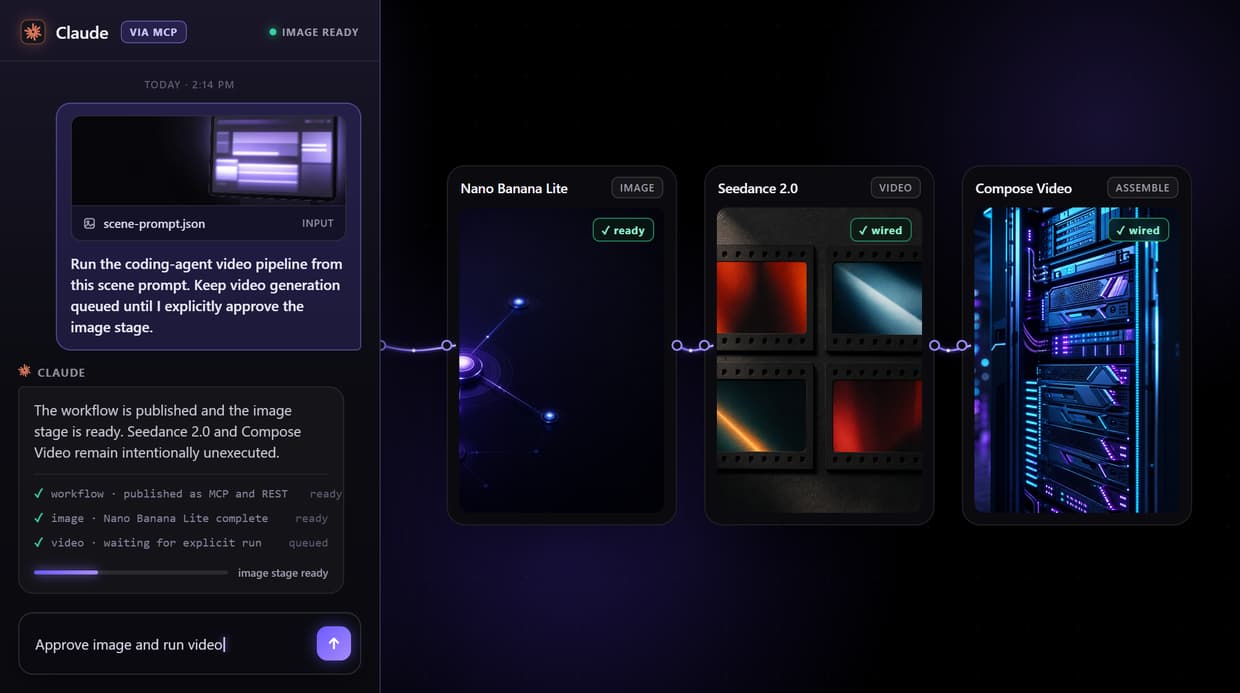This screenshot has height=693, width=1240.
Task: Click the CLAUDE sender label
Action: pos(61,372)
